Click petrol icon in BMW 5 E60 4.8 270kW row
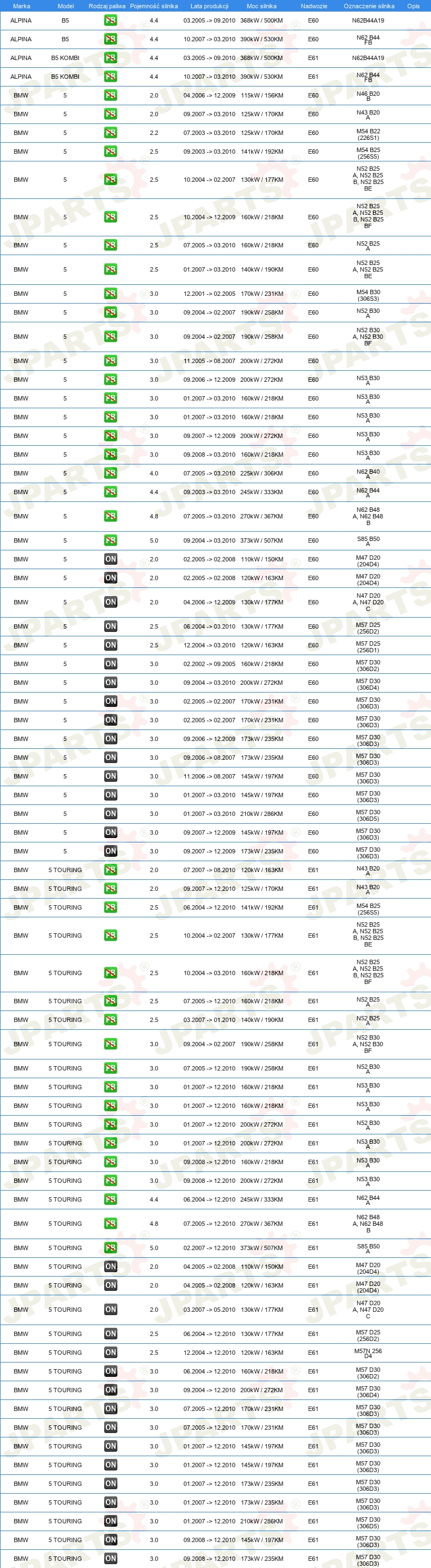 110,516
